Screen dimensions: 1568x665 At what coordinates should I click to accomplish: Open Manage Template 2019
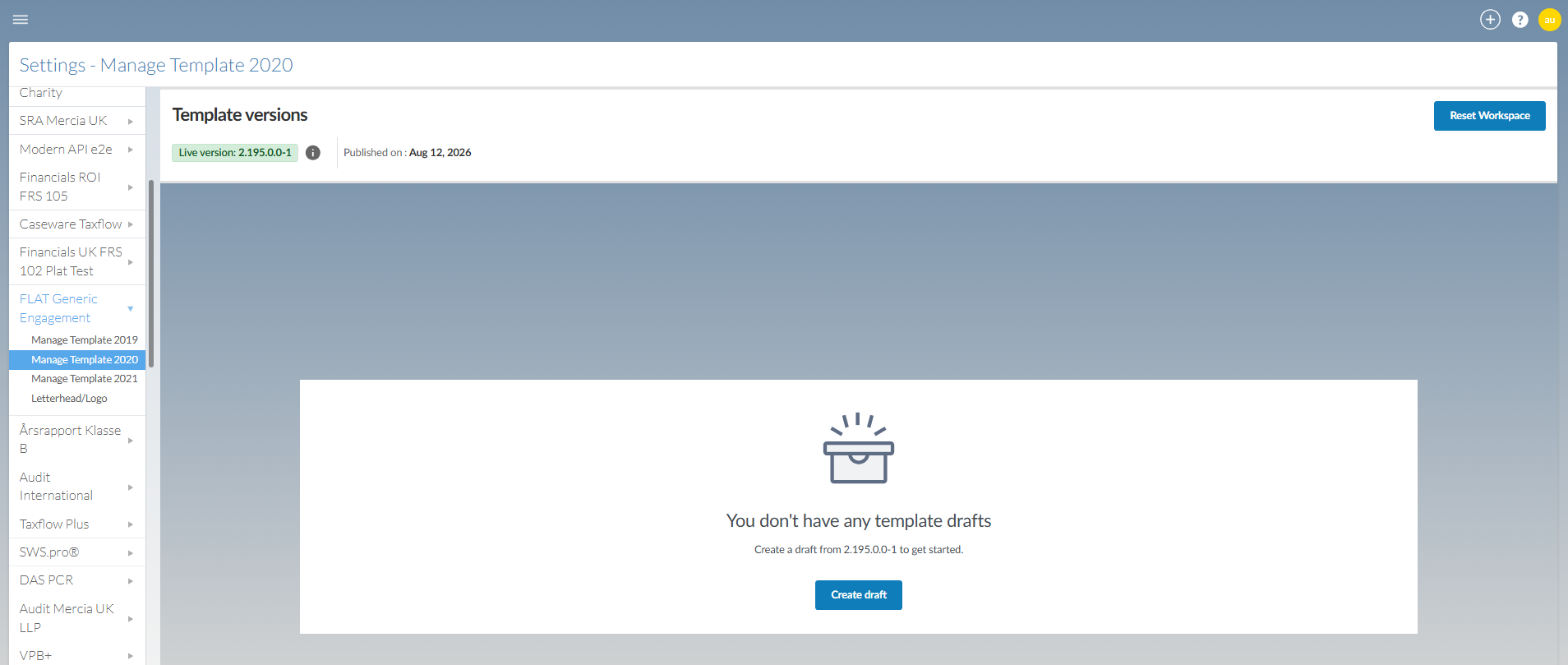(x=85, y=340)
